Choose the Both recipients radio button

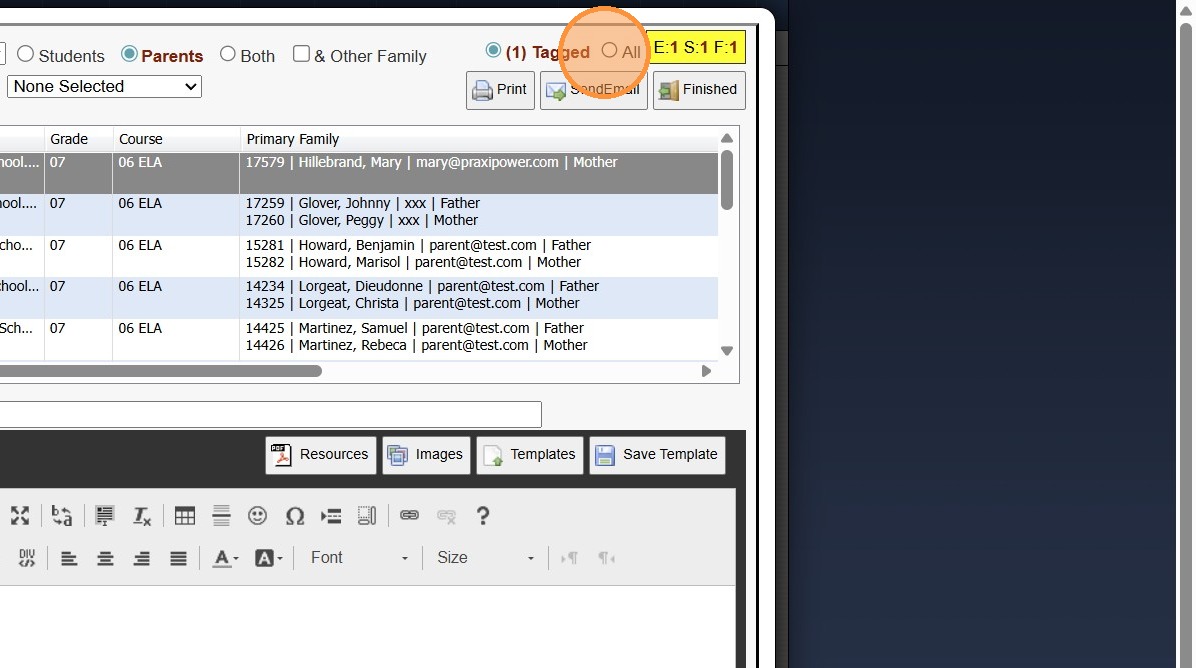(x=227, y=54)
